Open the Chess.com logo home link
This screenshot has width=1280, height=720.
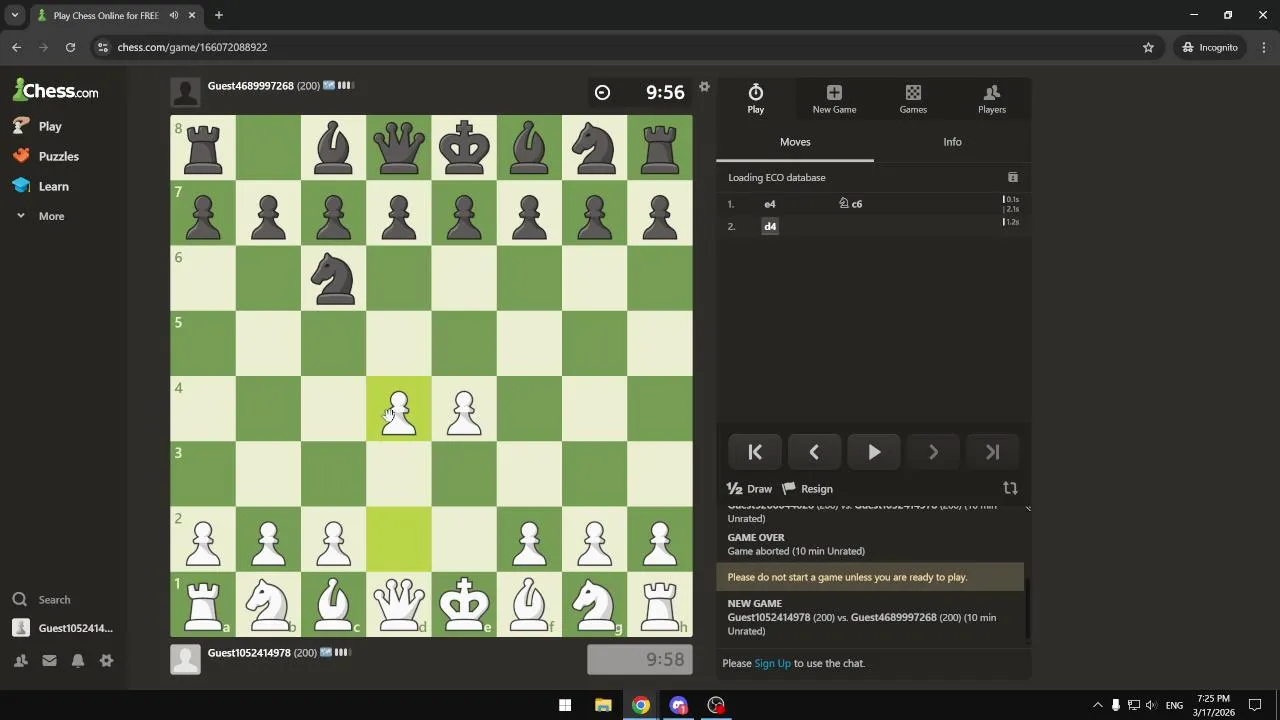coord(55,90)
